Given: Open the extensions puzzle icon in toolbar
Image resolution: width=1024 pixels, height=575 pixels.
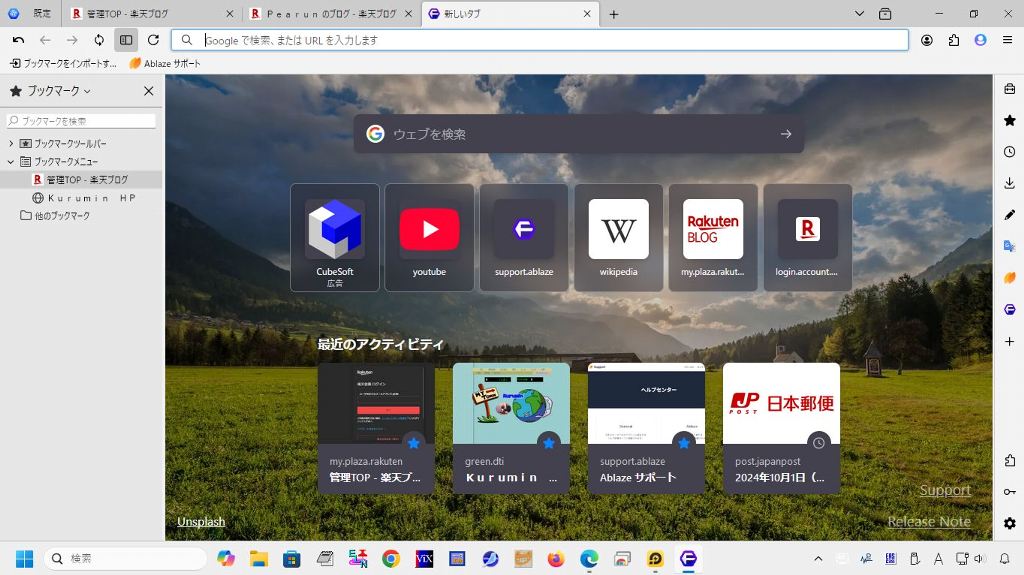Looking at the screenshot, I should click(x=953, y=40).
